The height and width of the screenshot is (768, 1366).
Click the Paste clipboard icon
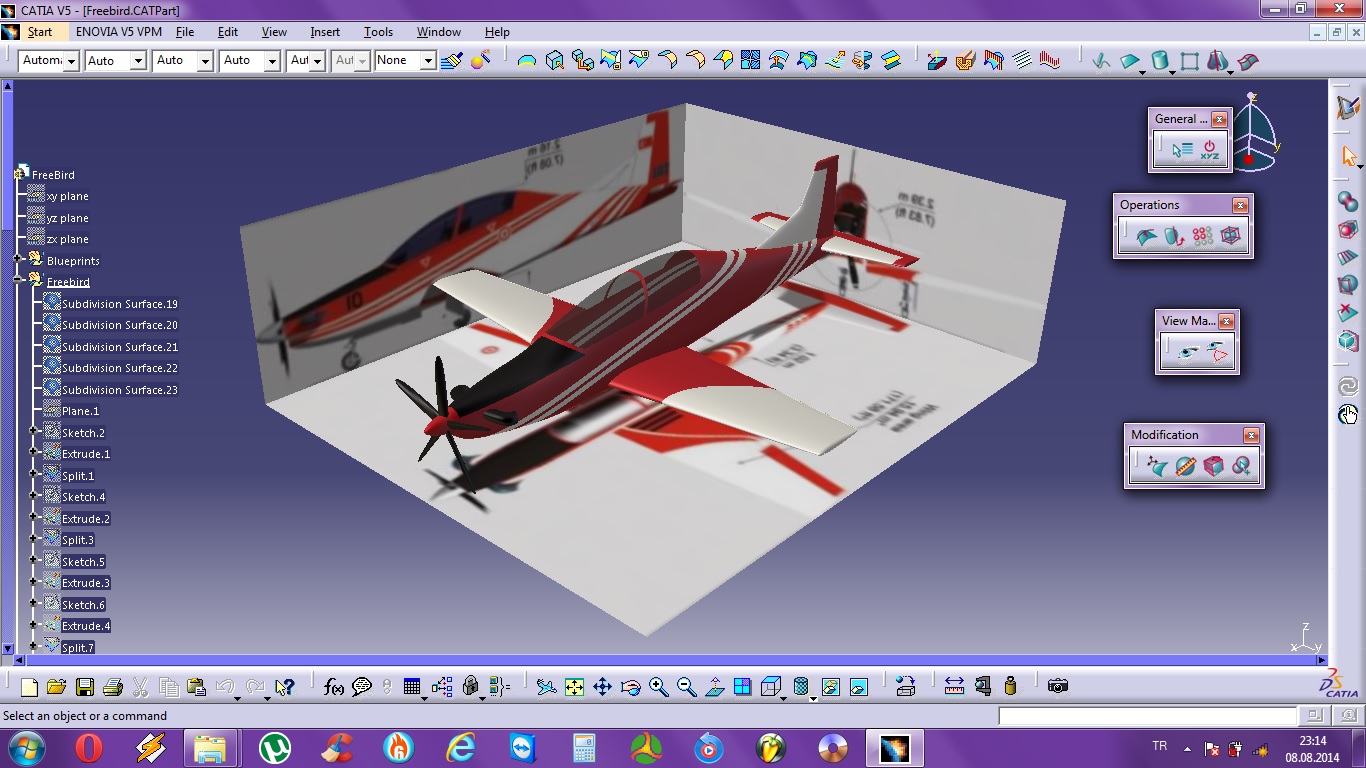pyautogui.click(x=196, y=687)
